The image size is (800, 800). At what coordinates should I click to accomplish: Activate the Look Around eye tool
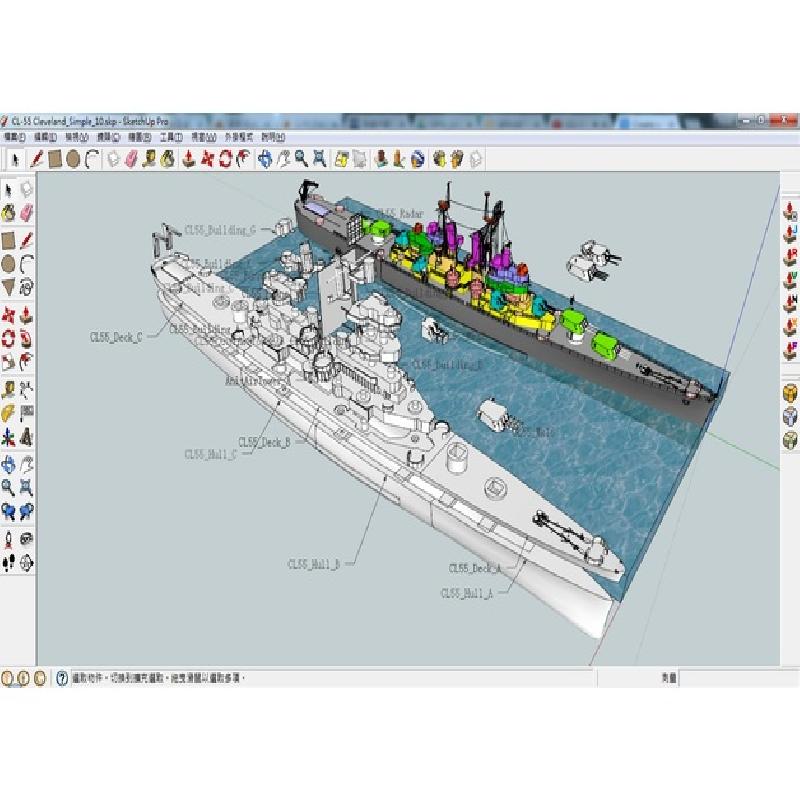(26, 539)
